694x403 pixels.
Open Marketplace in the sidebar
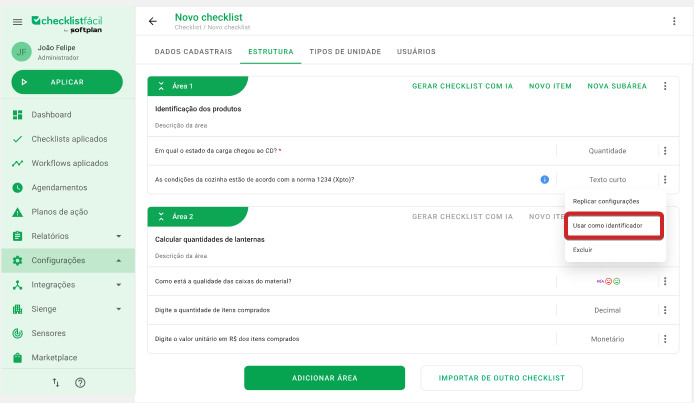coord(56,357)
